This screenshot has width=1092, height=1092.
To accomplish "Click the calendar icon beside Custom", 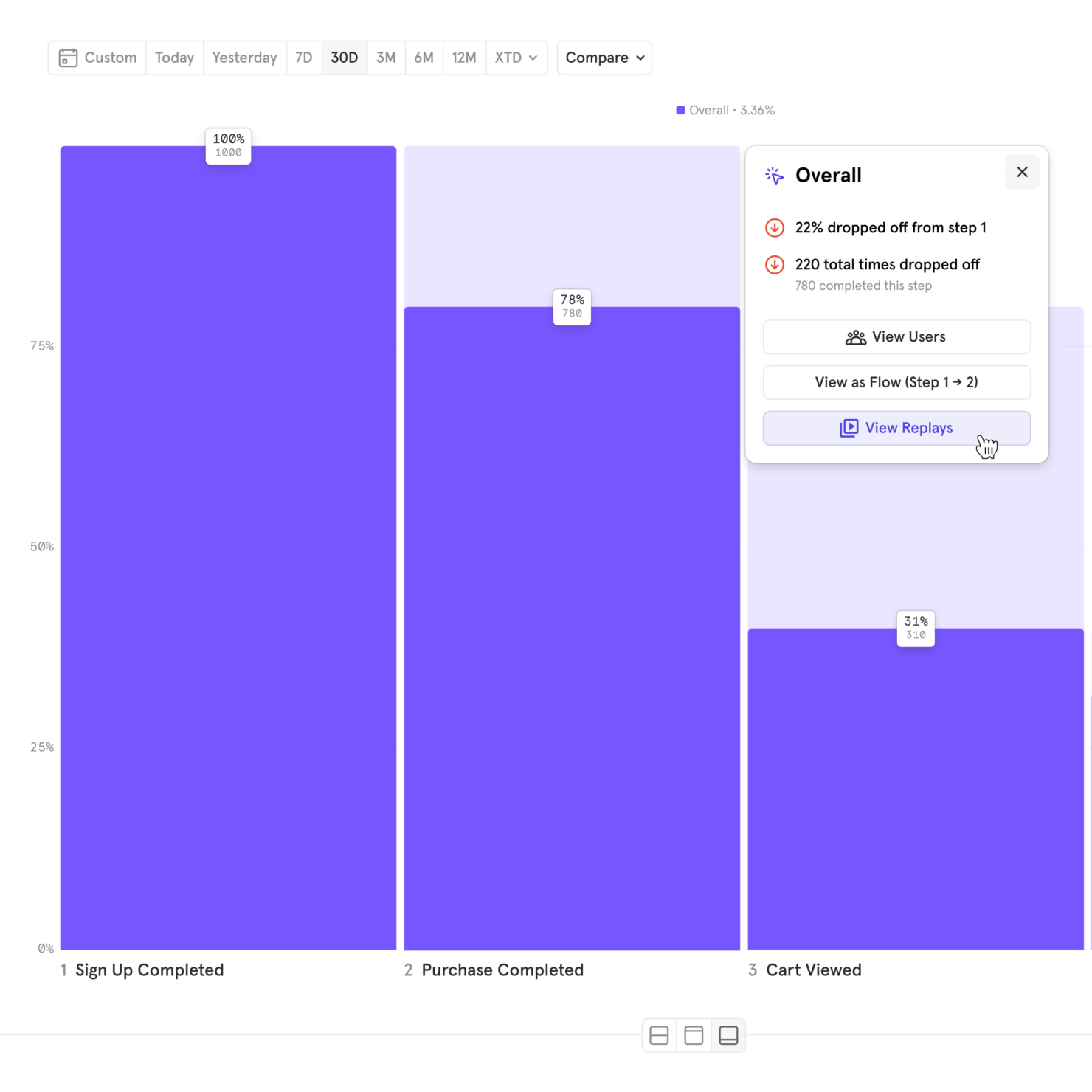I will (x=68, y=58).
